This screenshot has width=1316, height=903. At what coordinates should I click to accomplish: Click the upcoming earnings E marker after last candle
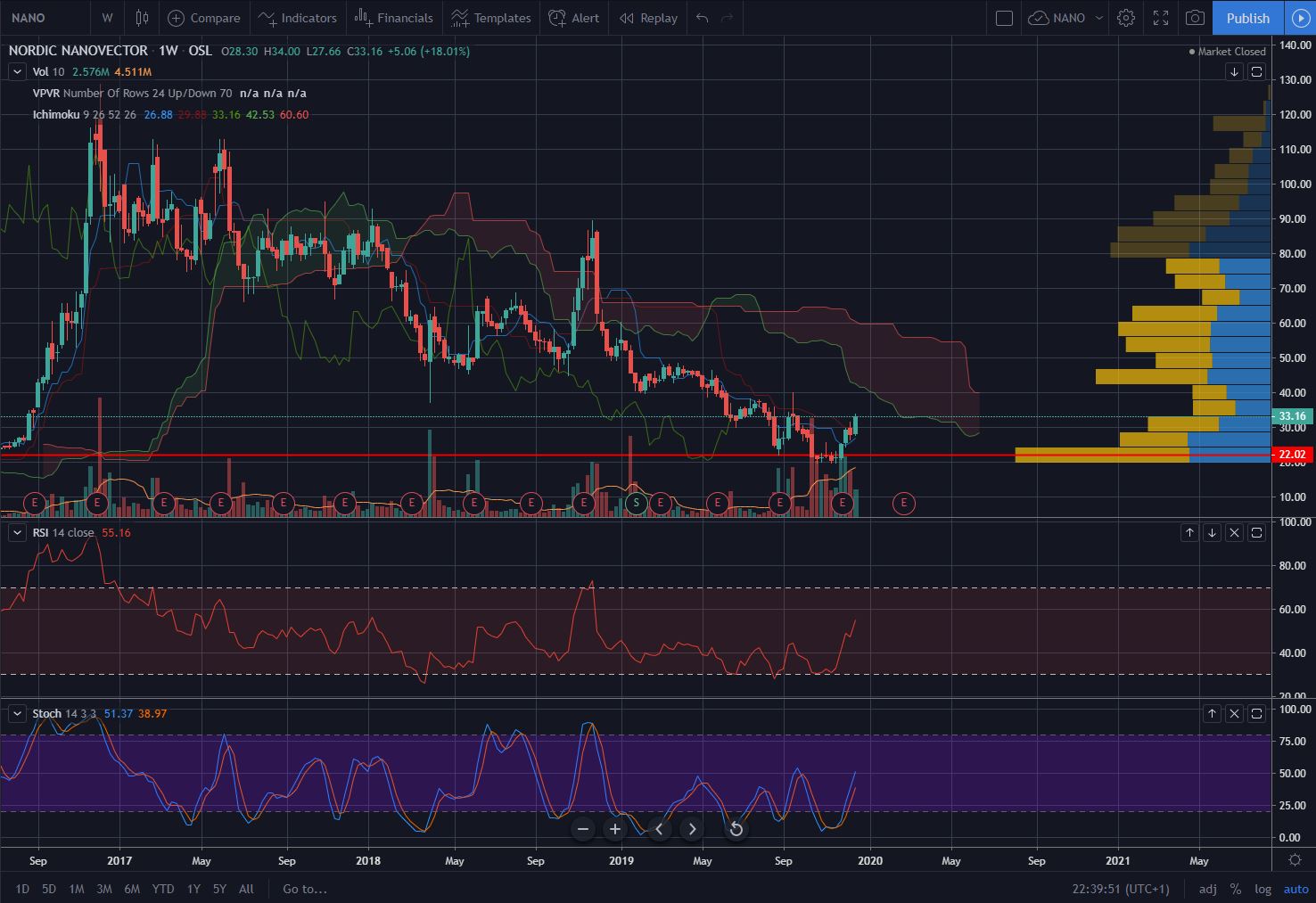[x=904, y=503]
